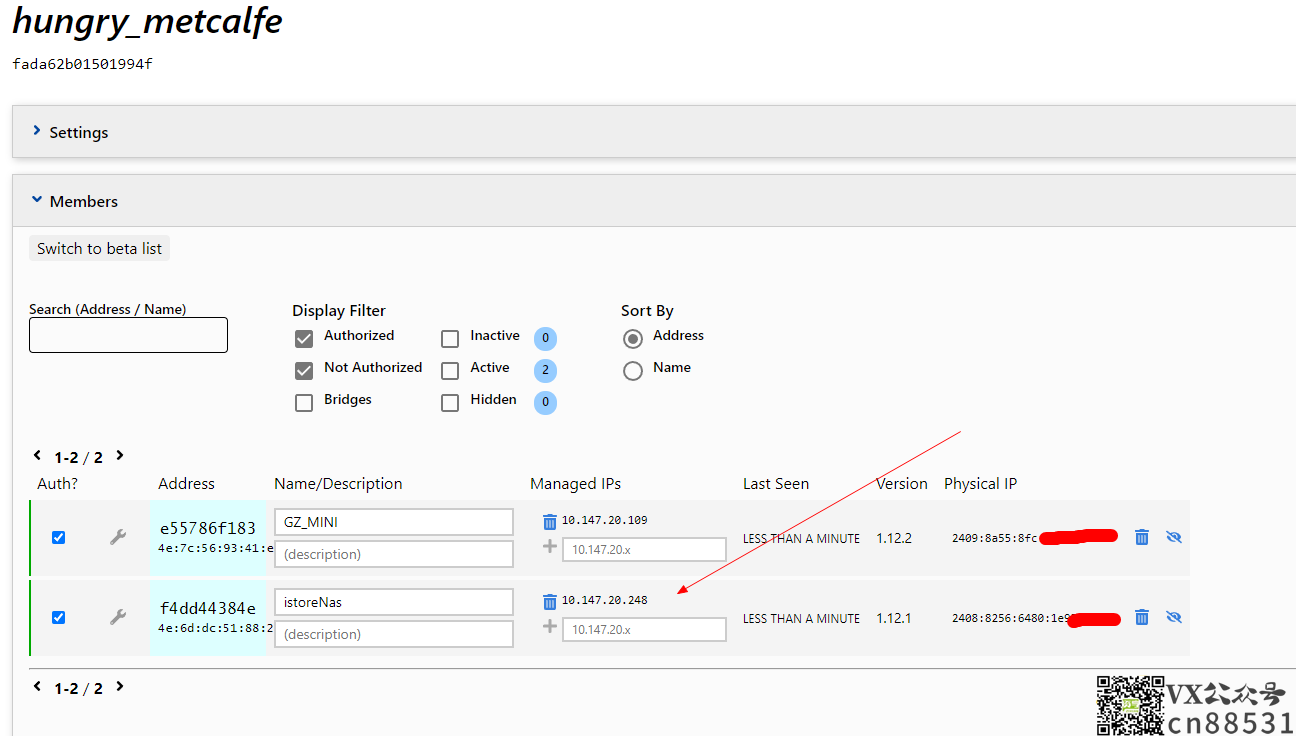Enable the Bridges display filter
Image resolution: width=1296 pixels, height=736 pixels.
tap(304, 402)
